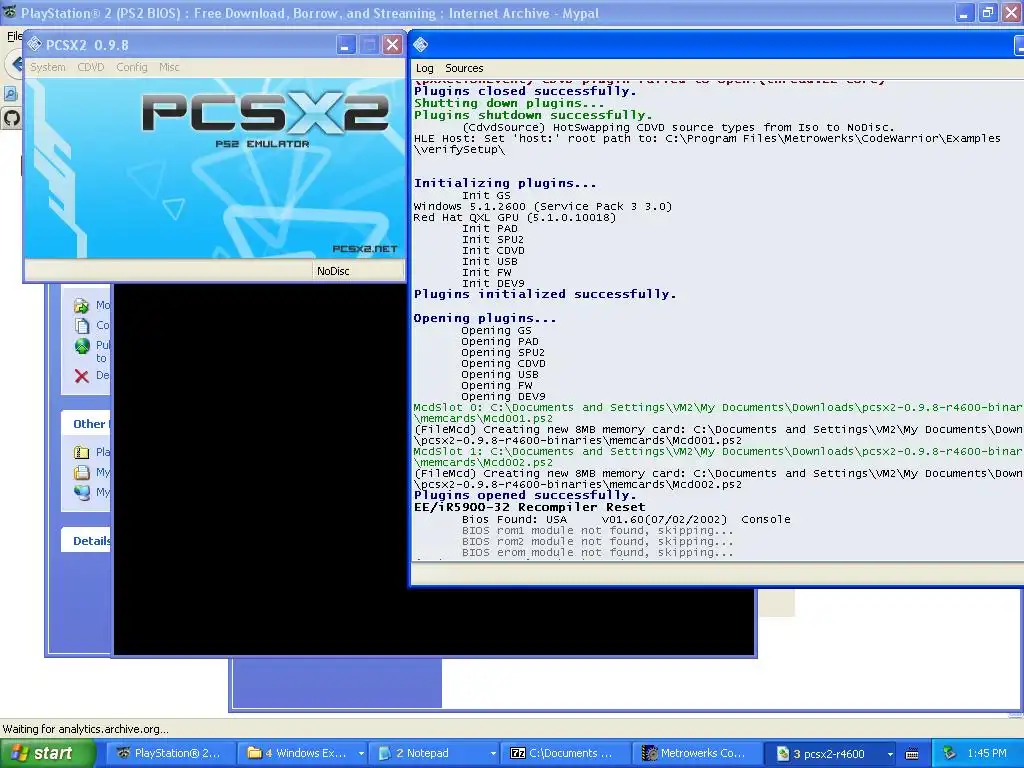The width and height of the screenshot is (1024, 768).
Task: Click 'Waiting for analytics.archive.org...' status text
Action: tap(86, 729)
